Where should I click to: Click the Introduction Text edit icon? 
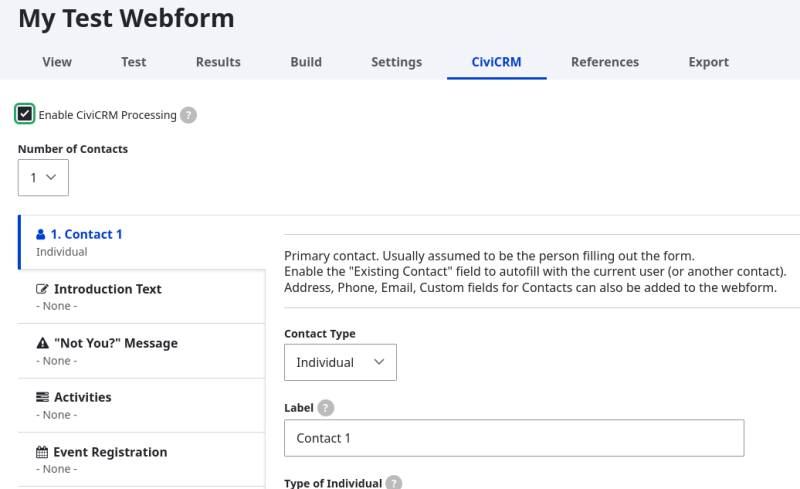coord(42,289)
